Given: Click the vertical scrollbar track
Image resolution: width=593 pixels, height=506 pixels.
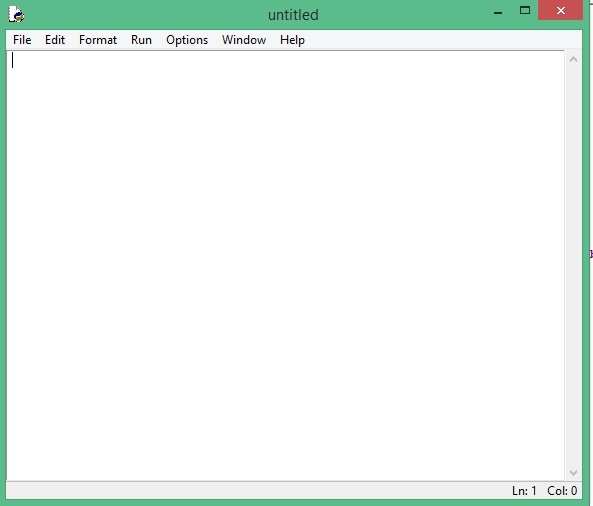Looking at the screenshot, I should pos(573,265).
